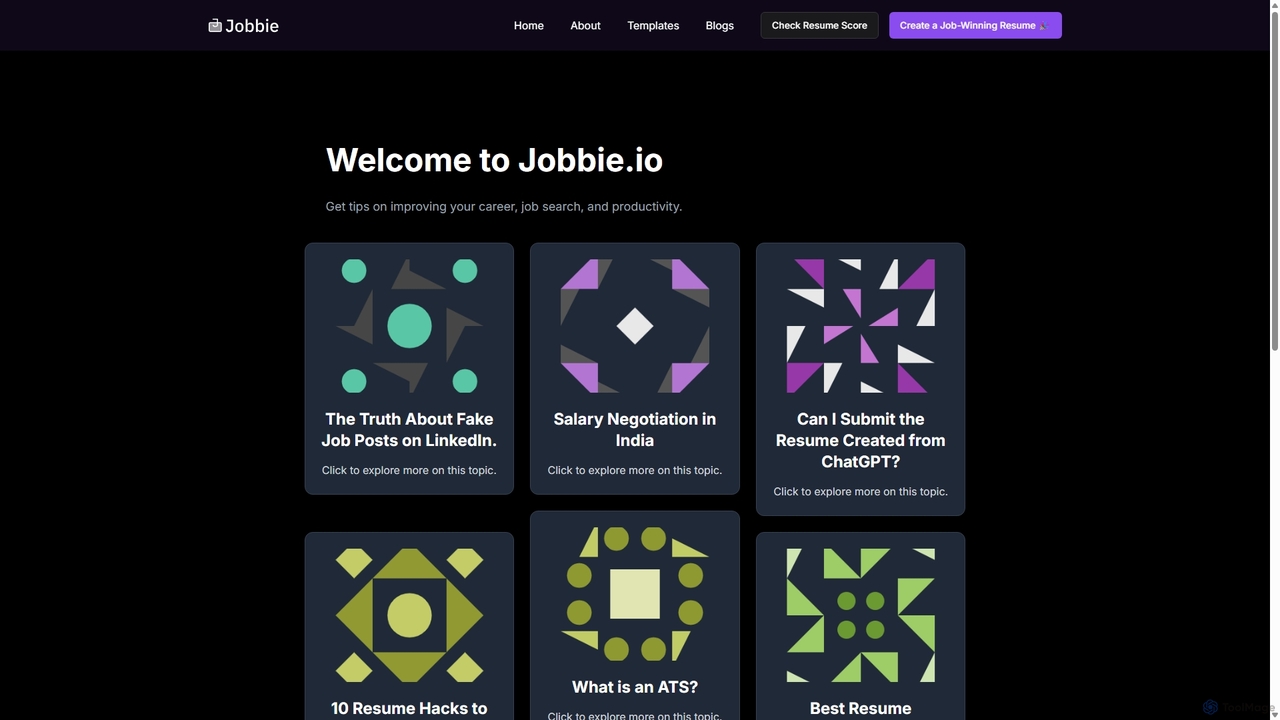Open the Fake Job Posts on LinkedIn thumbnail
The width and height of the screenshot is (1280, 720).
[x=409, y=326]
